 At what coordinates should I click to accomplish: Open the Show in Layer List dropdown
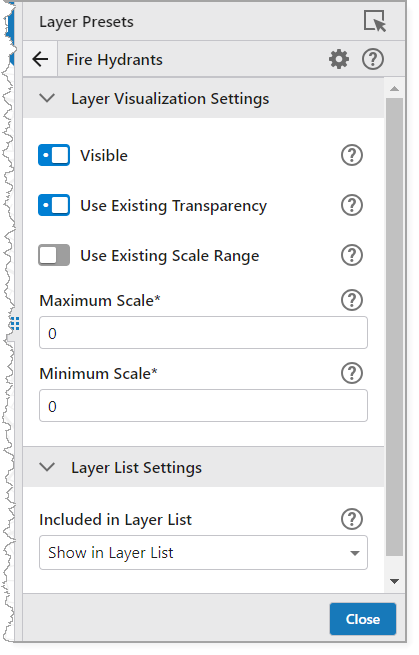tap(203, 553)
